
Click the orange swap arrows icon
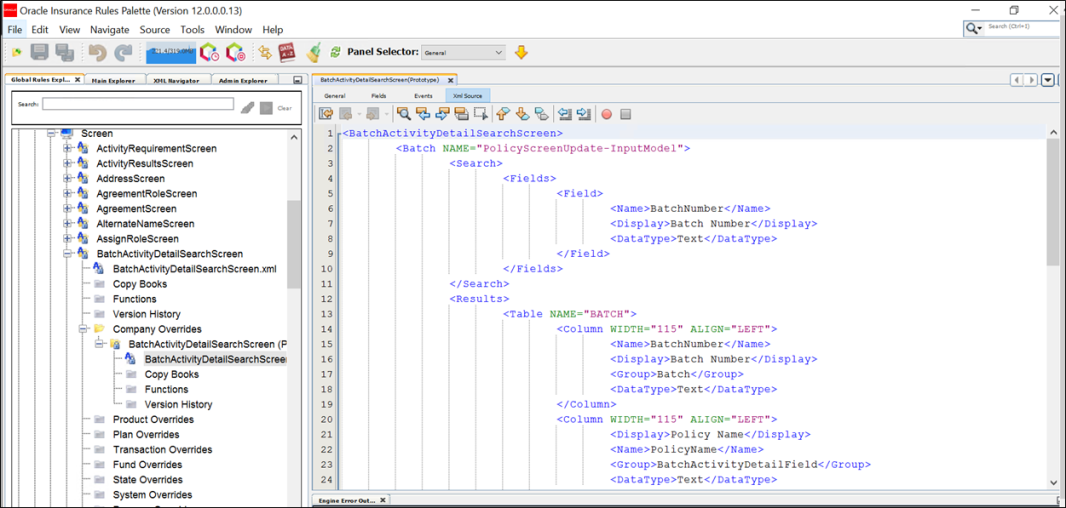point(265,52)
